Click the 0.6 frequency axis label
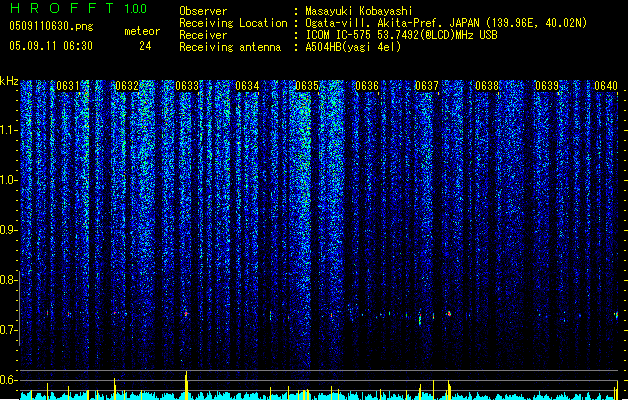This screenshot has width=629, height=400. point(8,380)
